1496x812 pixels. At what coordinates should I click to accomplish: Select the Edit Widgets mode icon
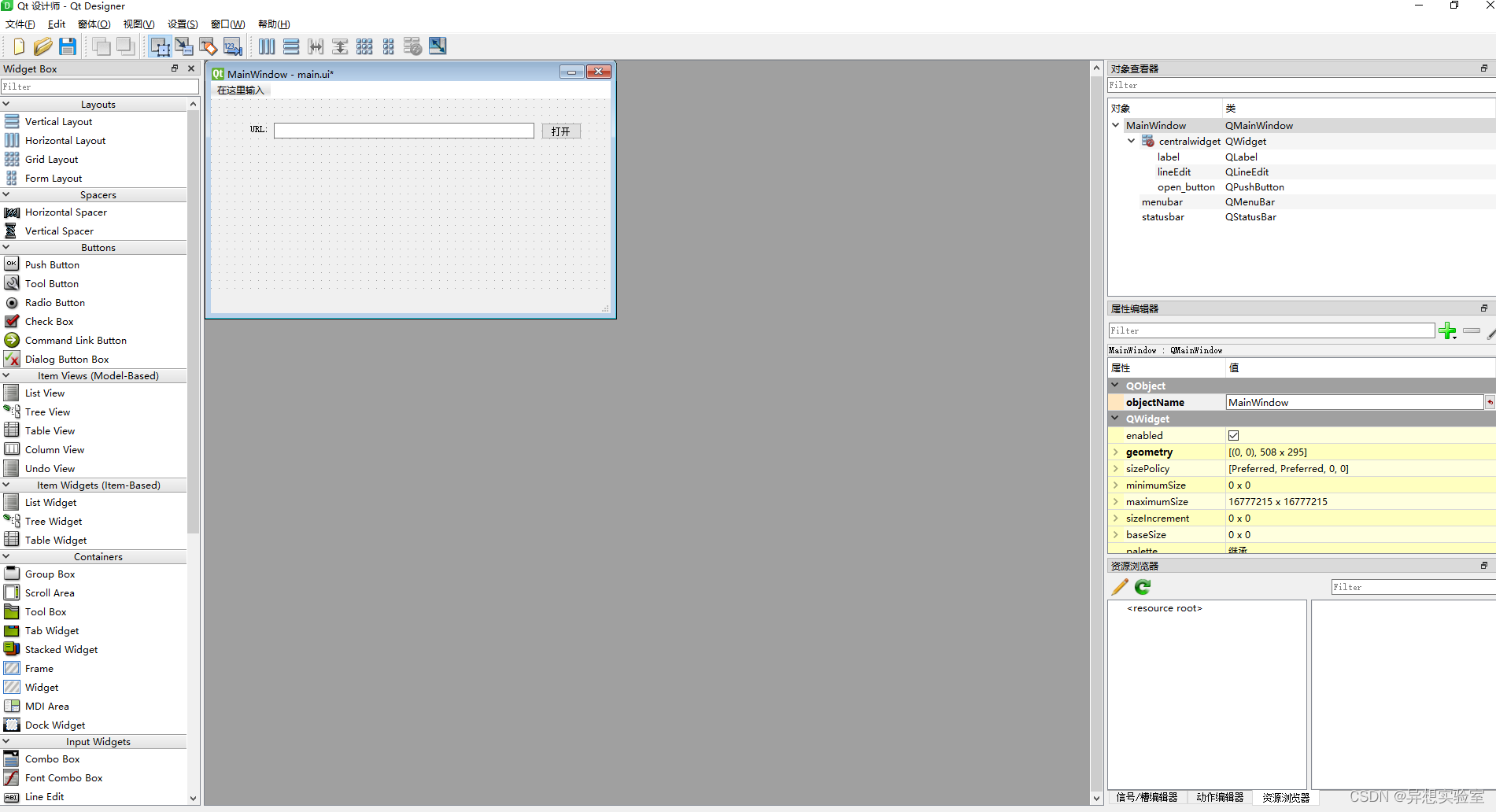click(160, 46)
